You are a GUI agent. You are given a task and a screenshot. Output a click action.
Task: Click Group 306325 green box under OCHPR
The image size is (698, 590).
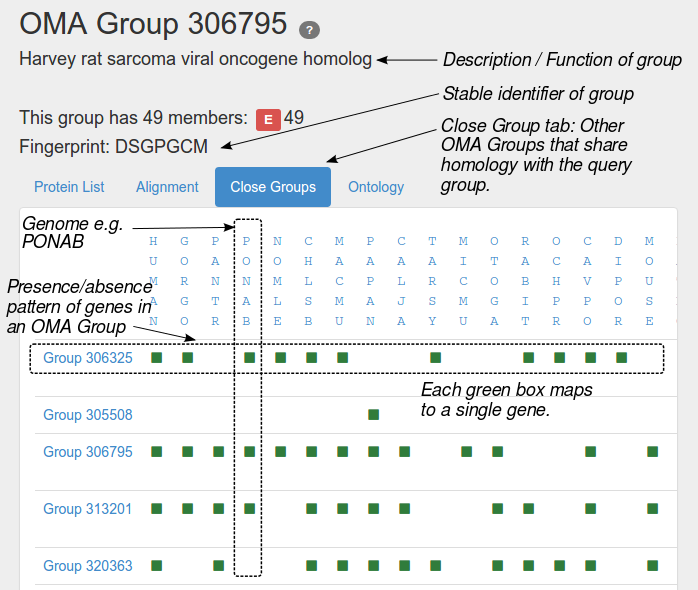pos(560,358)
